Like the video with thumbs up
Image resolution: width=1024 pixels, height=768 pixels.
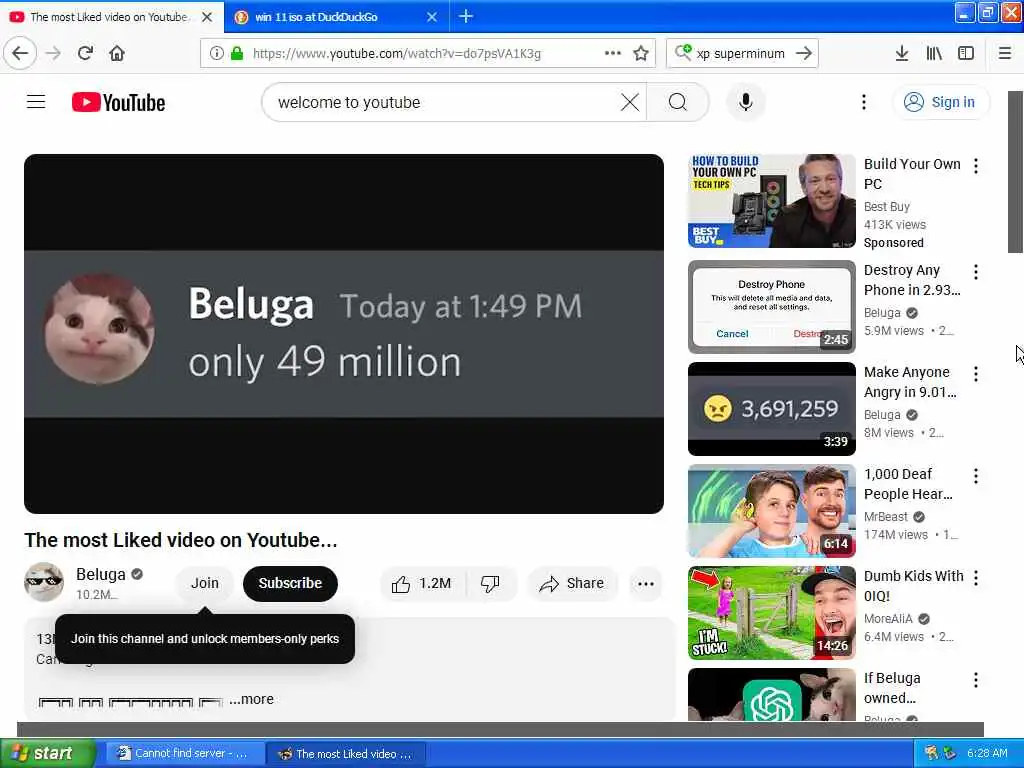coord(423,583)
